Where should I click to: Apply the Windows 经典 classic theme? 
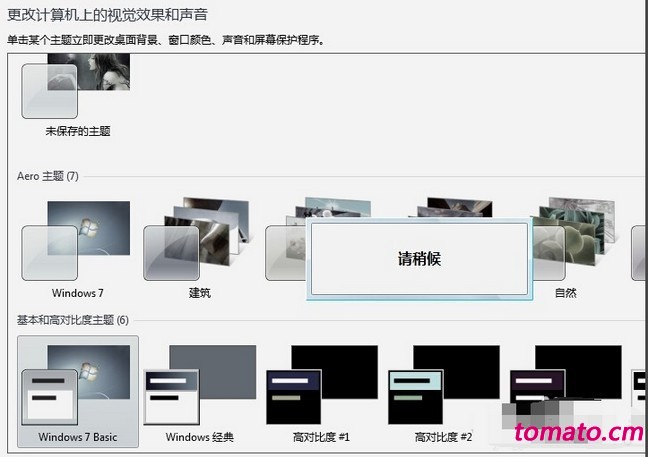(200, 385)
